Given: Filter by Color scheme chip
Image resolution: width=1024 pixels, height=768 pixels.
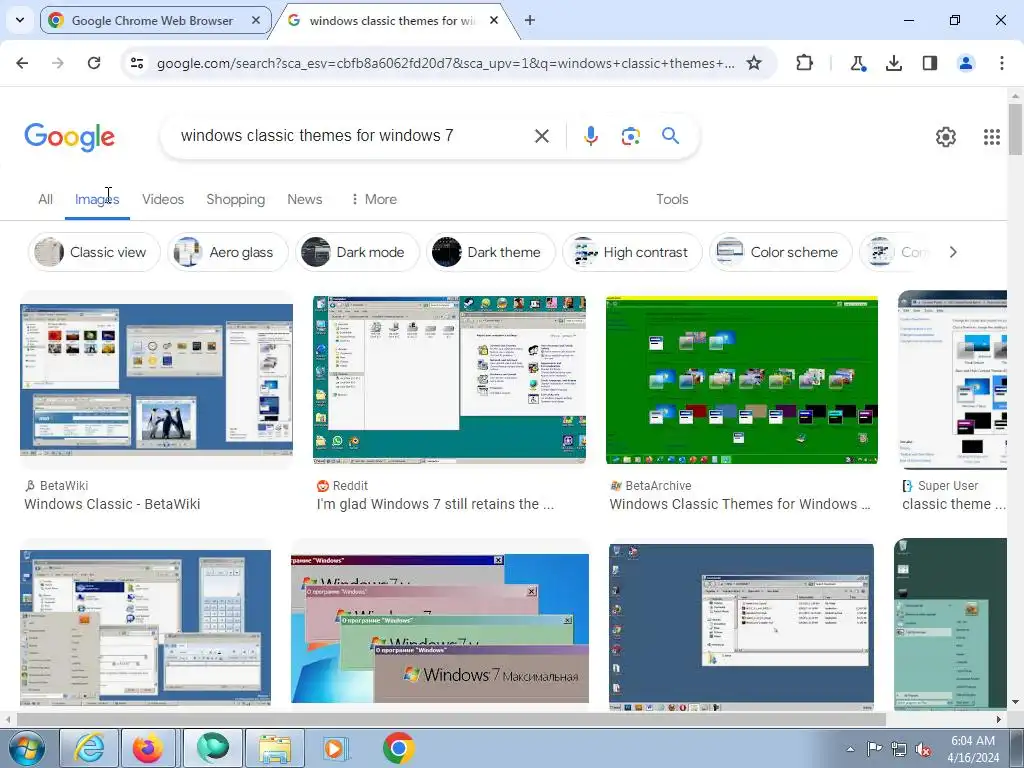Looking at the screenshot, I should pyautogui.click(x=781, y=252).
